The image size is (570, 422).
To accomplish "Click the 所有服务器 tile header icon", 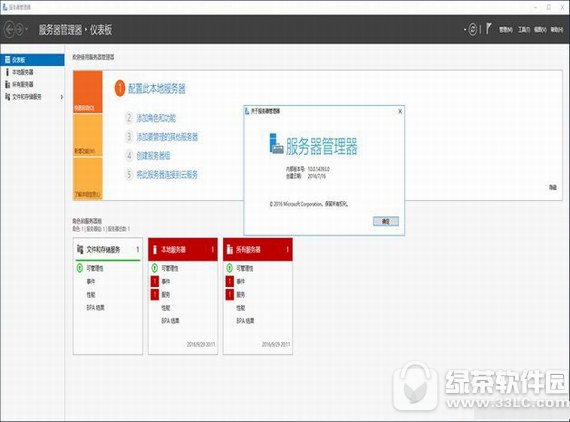I will click(229, 249).
